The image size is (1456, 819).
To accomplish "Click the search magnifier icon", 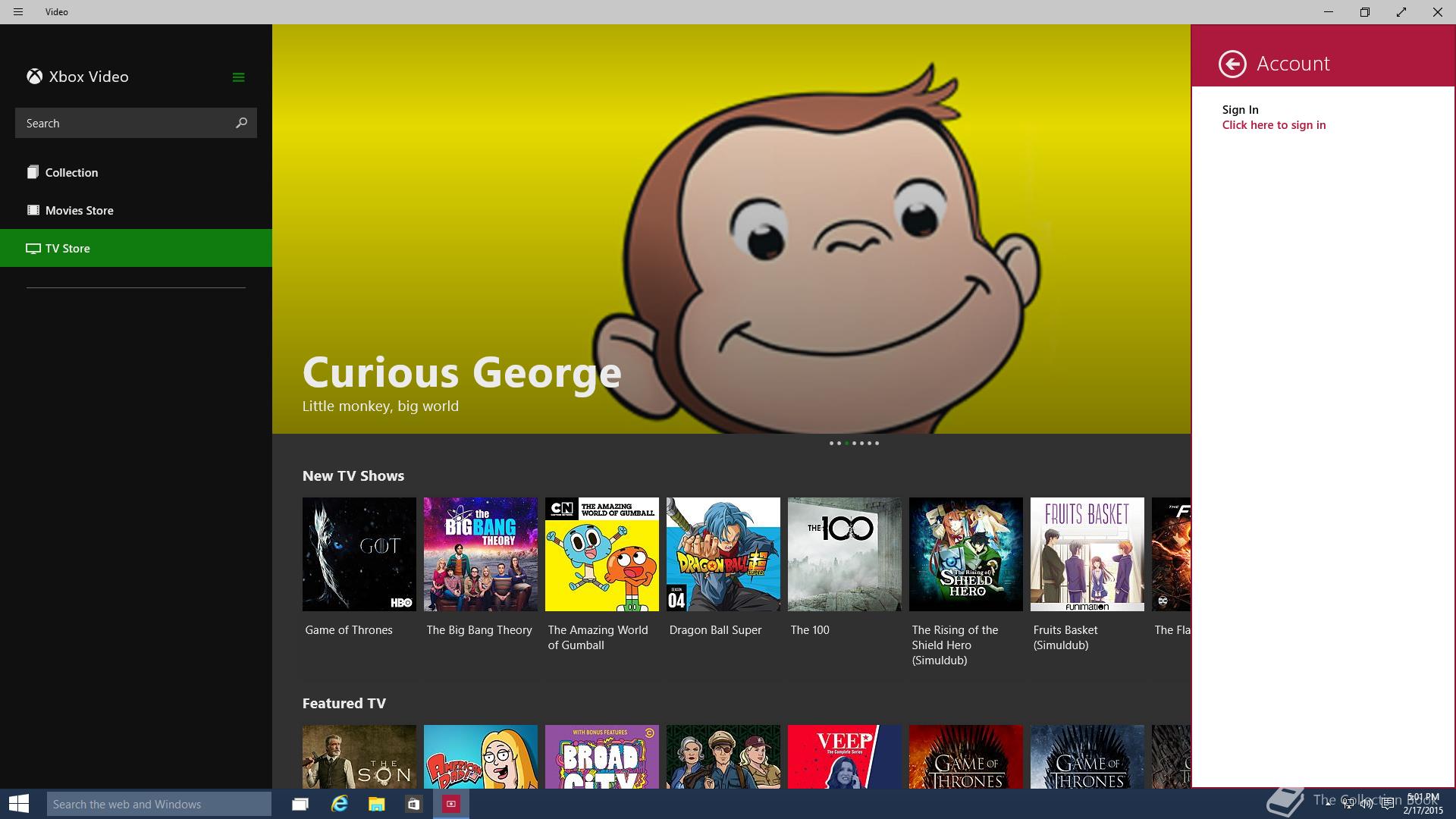I will 241,123.
